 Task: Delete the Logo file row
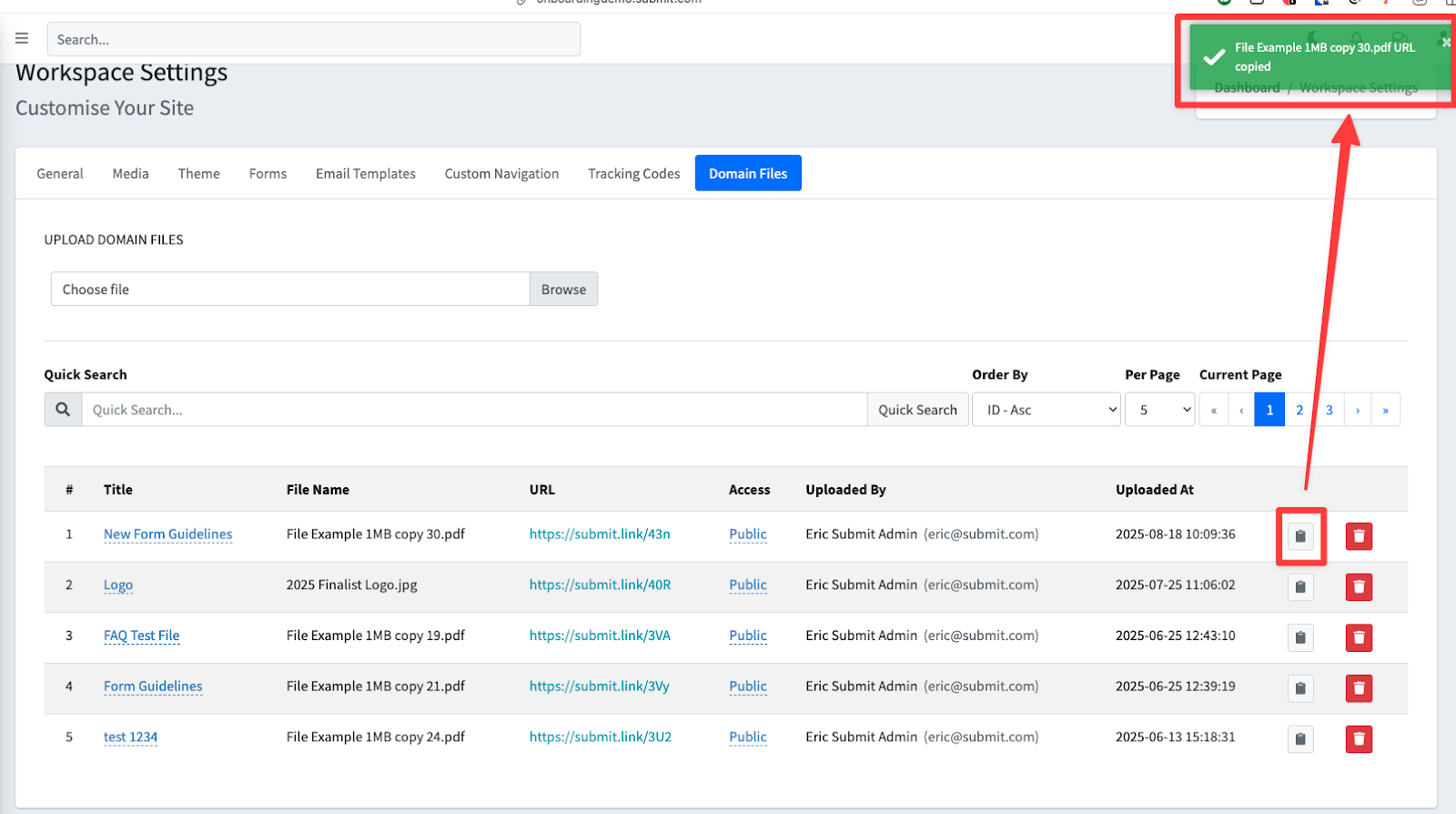[1359, 587]
